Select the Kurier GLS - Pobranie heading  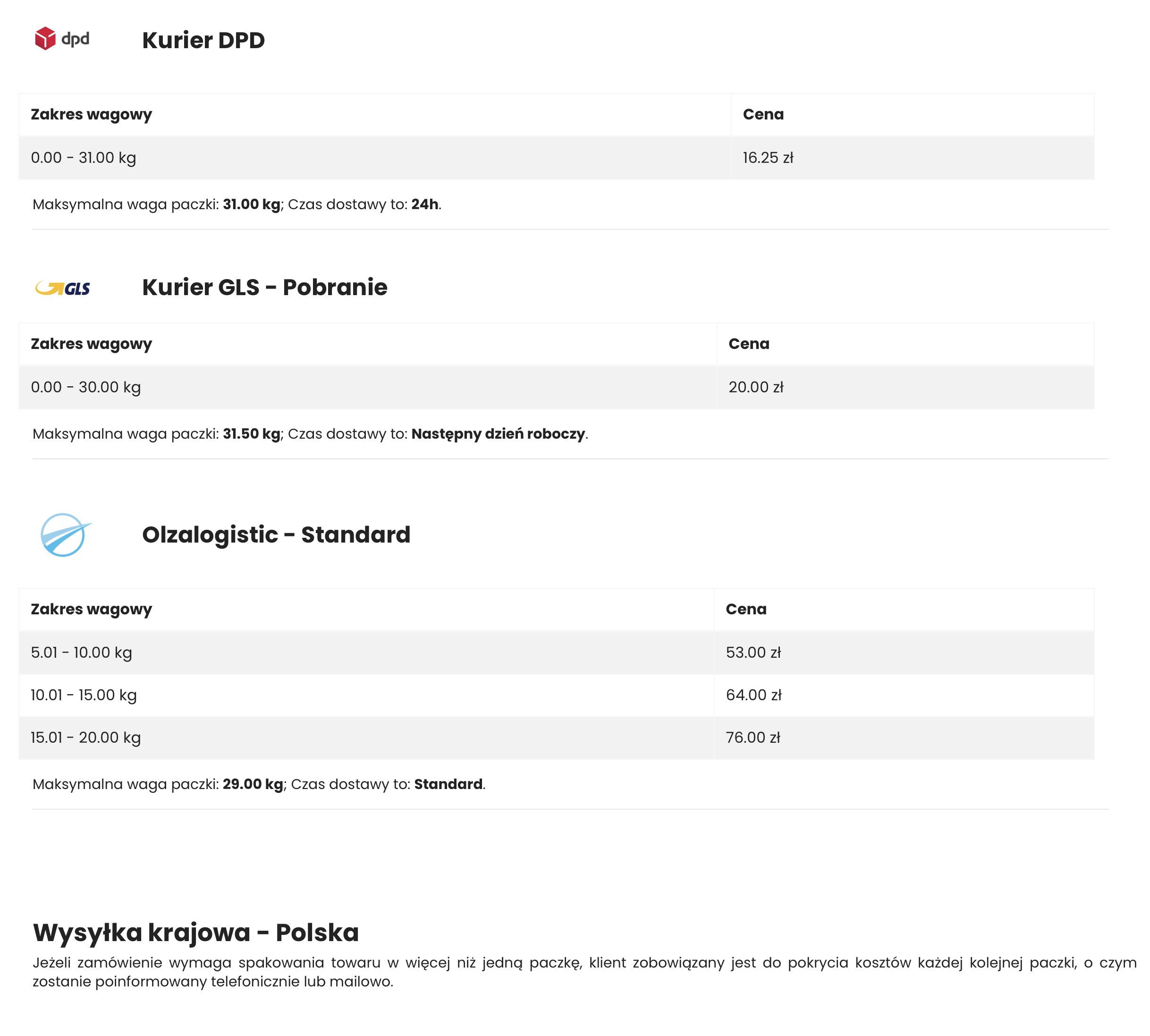(264, 287)
